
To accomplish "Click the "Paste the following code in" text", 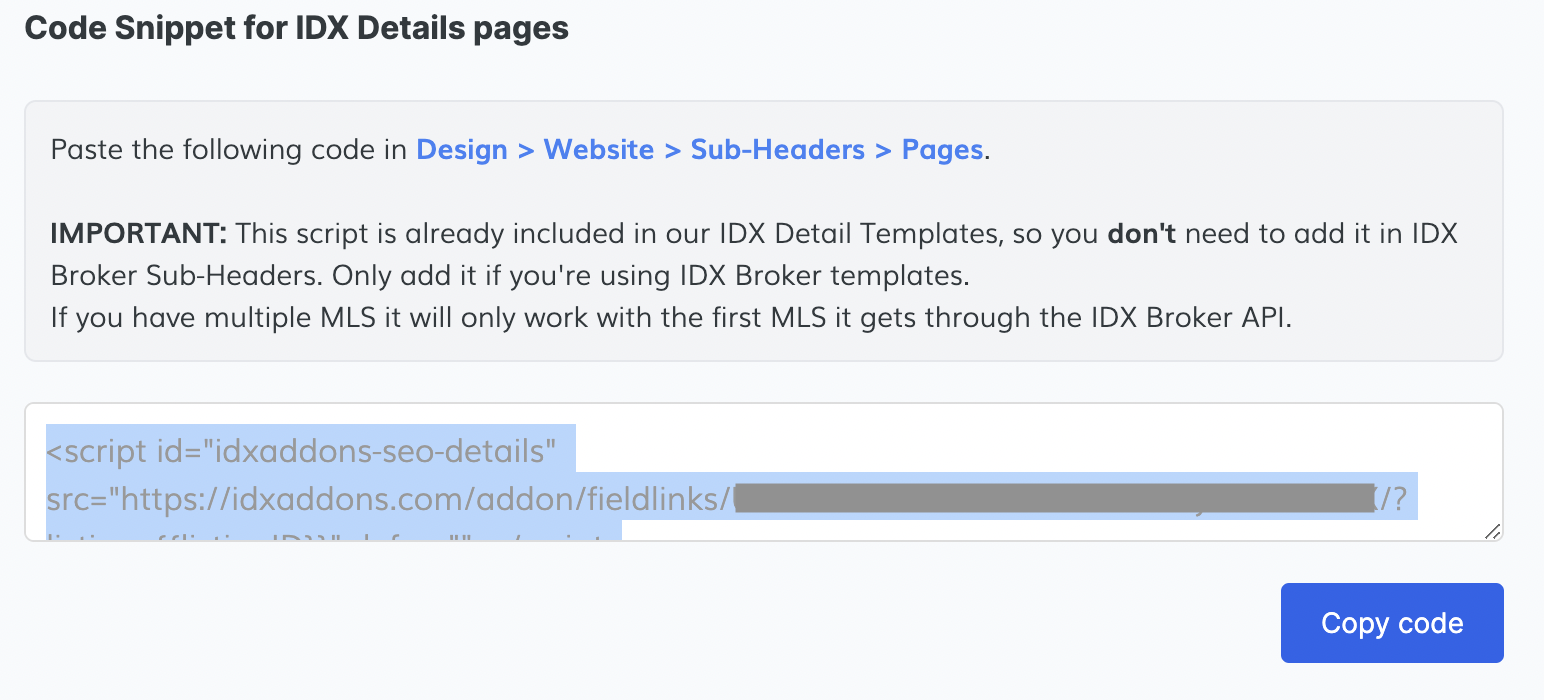I will point(230,150).
